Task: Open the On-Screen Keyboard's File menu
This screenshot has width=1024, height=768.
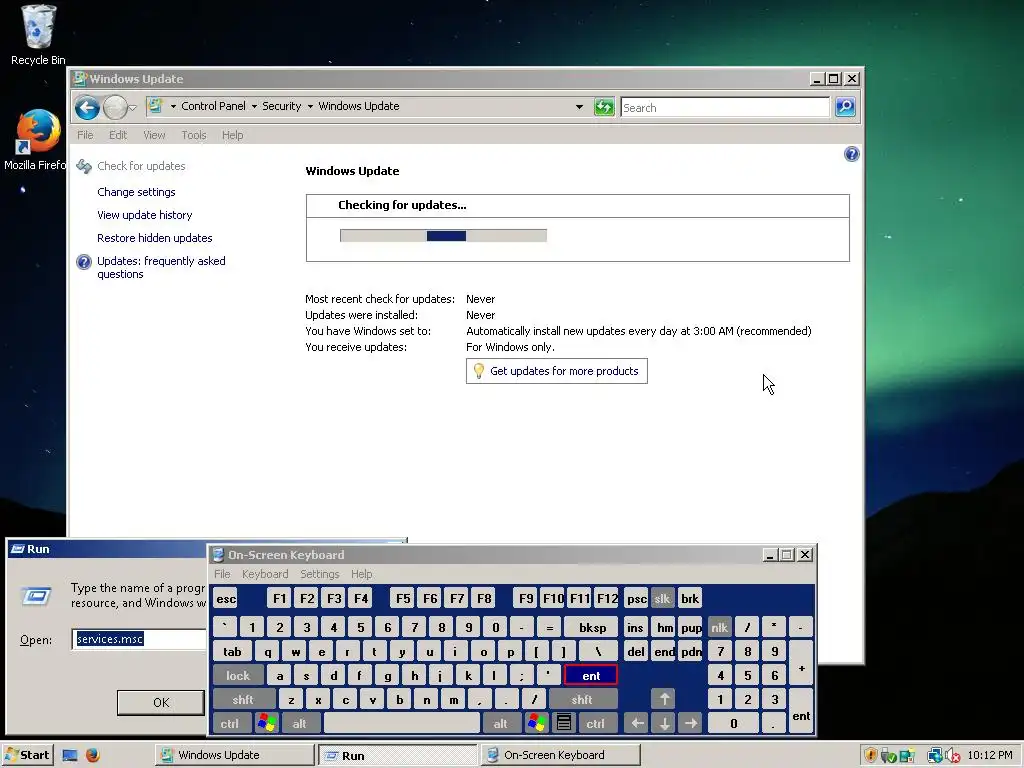Action: click(x=222, y=574)
